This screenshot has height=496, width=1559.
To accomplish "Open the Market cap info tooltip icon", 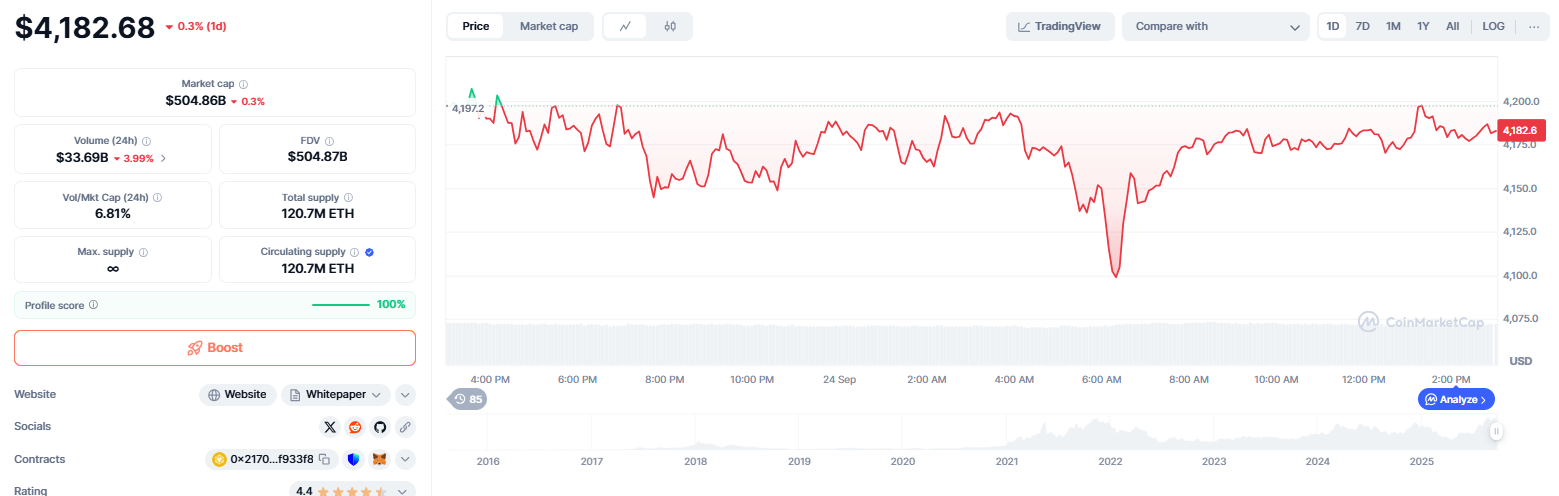I will [244, 85].
